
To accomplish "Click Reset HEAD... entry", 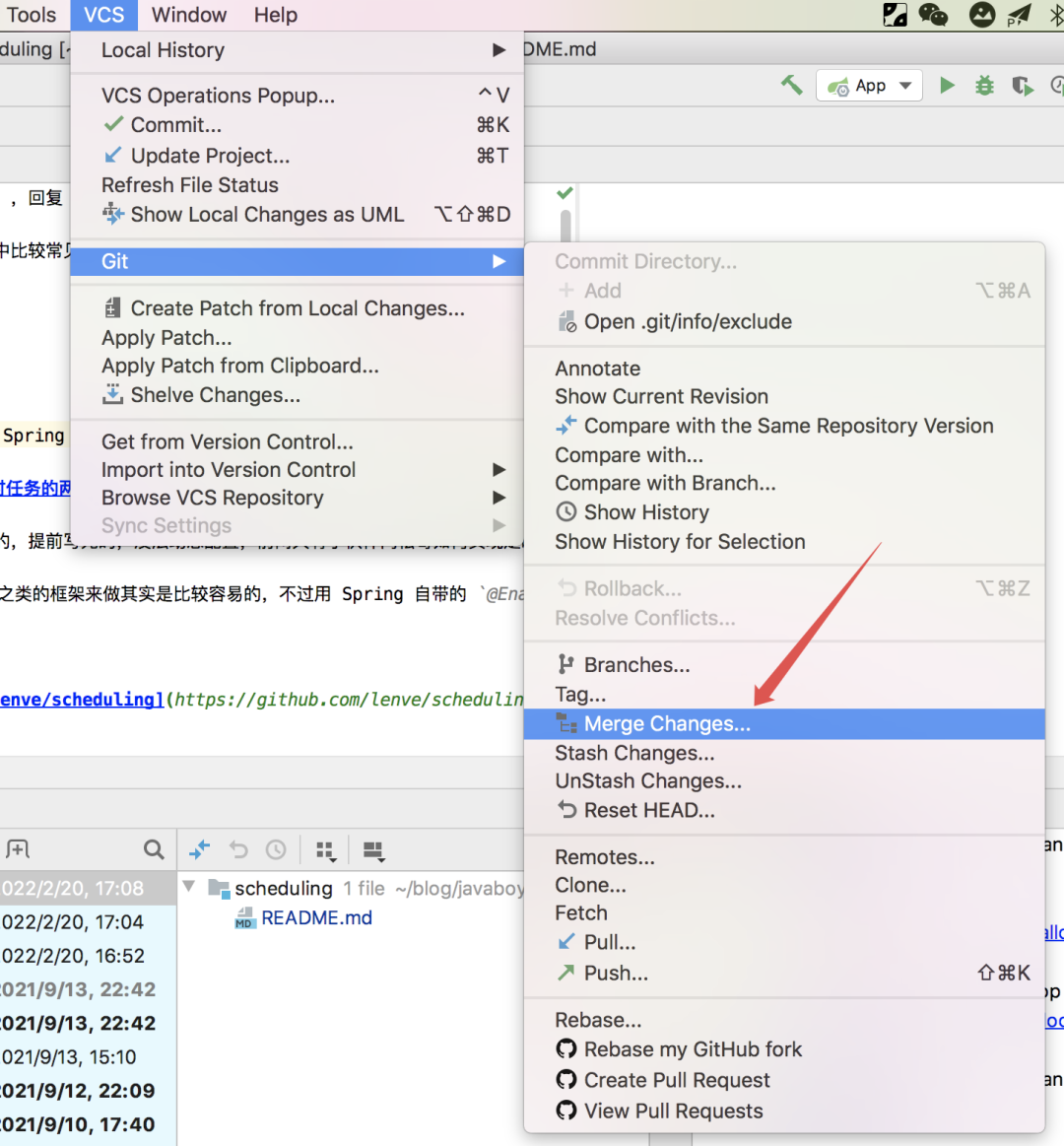I will (784, 810).
